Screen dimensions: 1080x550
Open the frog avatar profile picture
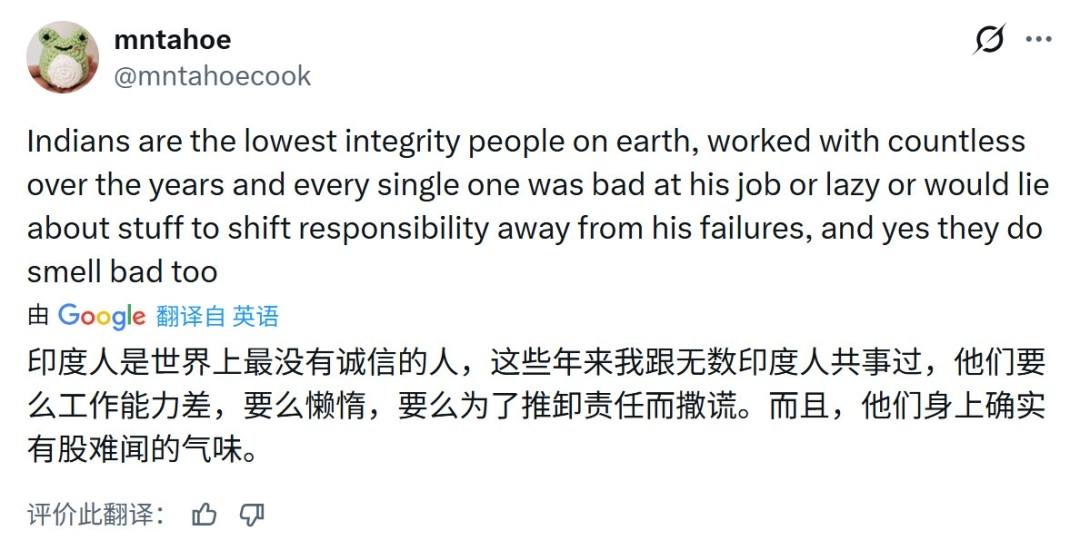click(x=62, y=57)
